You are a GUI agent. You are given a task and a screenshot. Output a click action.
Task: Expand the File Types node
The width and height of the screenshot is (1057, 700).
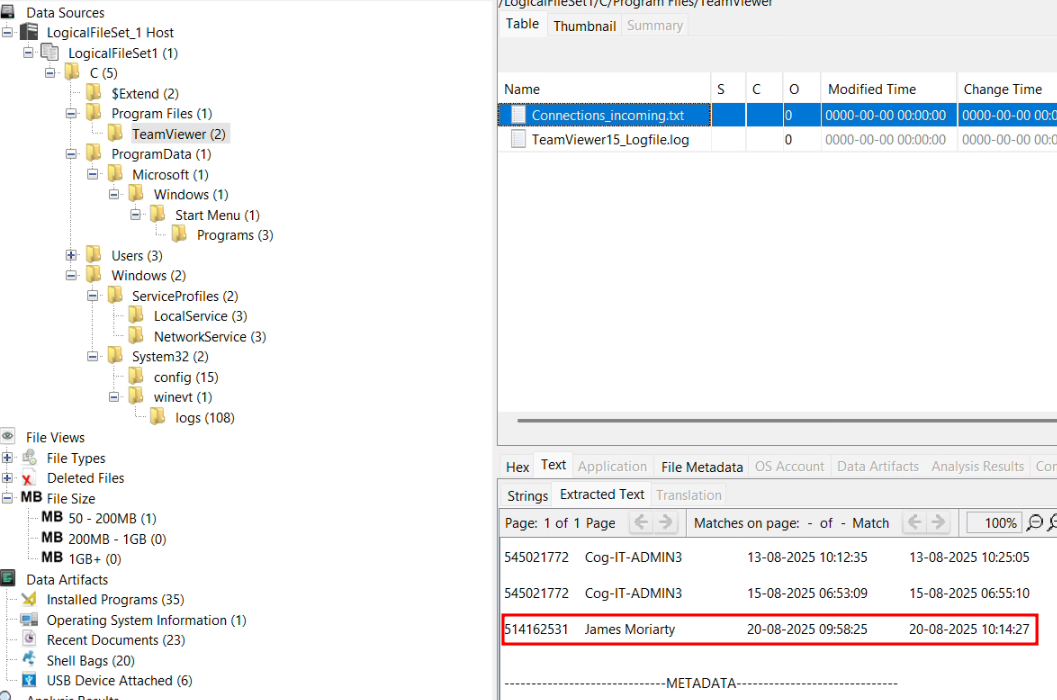pos(8,458)
